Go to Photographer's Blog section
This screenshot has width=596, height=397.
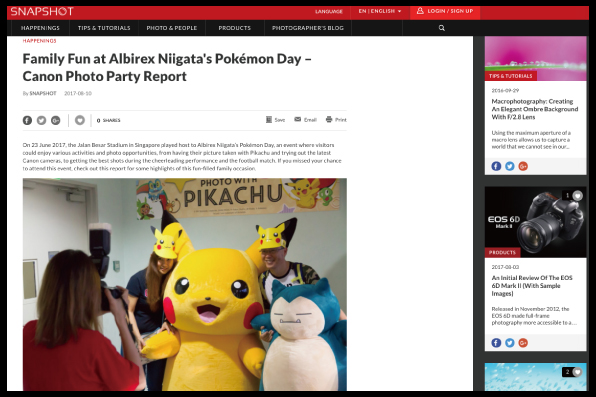(x=308, y=28)
